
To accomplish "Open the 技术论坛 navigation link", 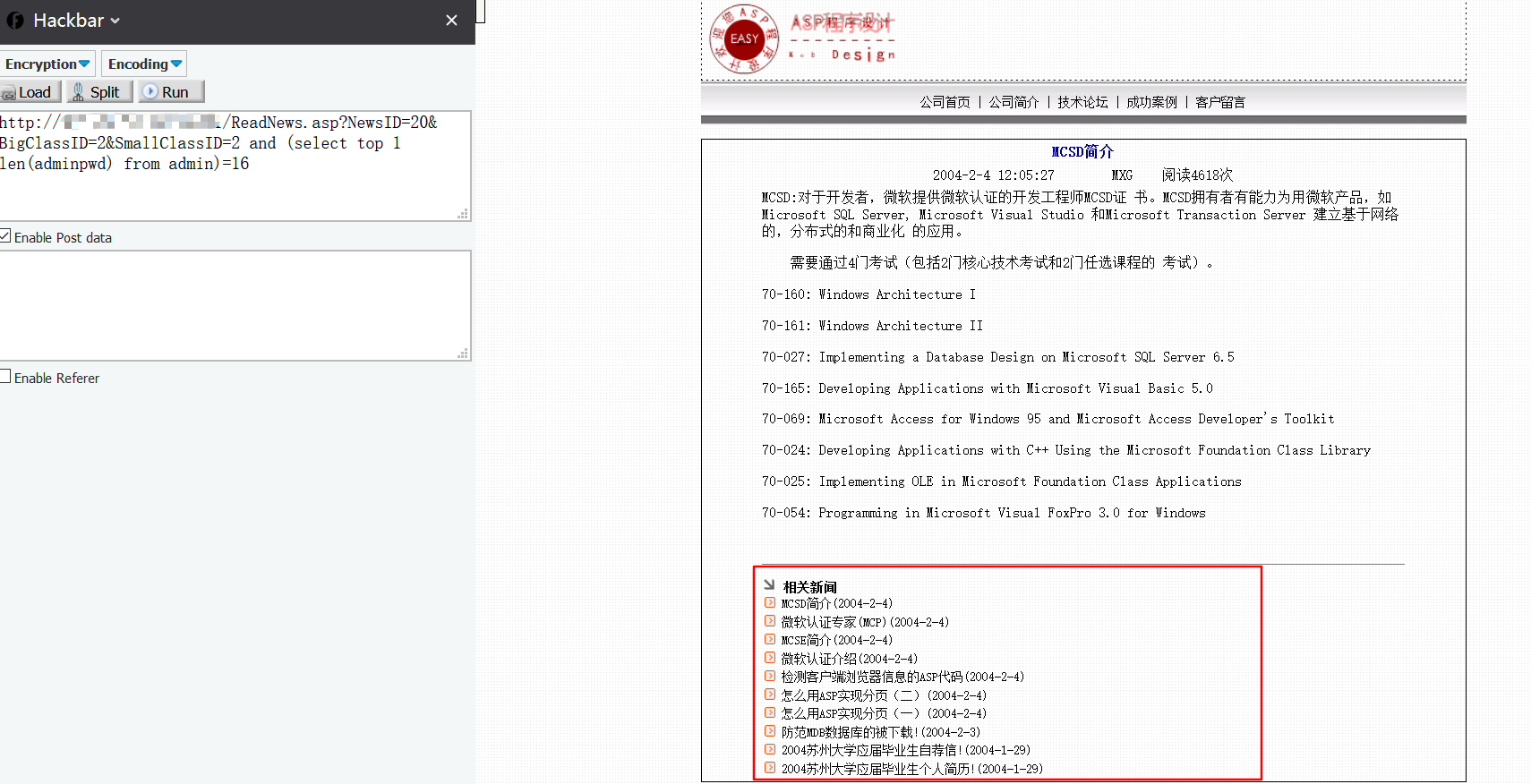I will 1082,102.
